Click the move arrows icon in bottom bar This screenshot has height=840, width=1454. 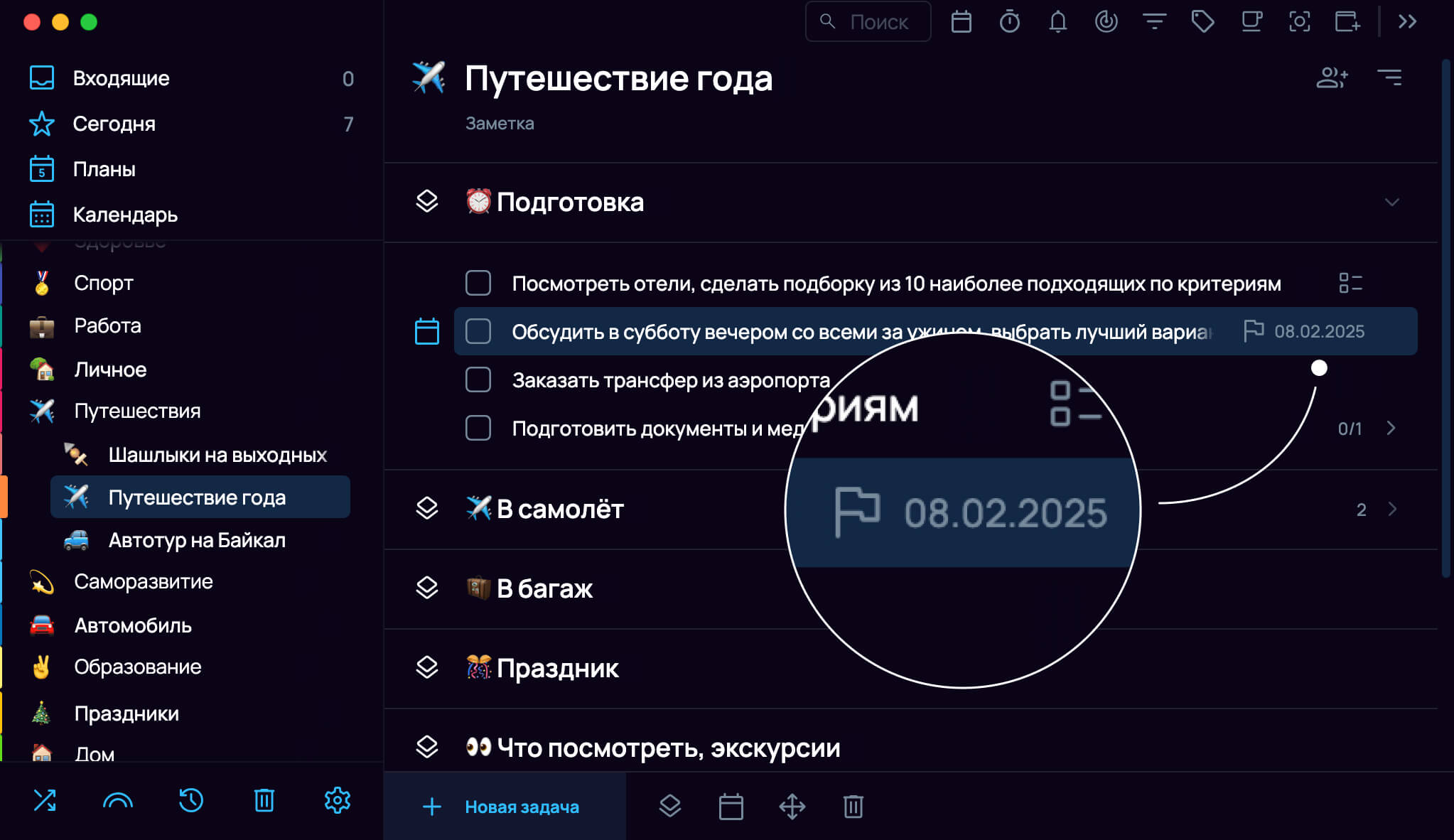tap(792, 806)
